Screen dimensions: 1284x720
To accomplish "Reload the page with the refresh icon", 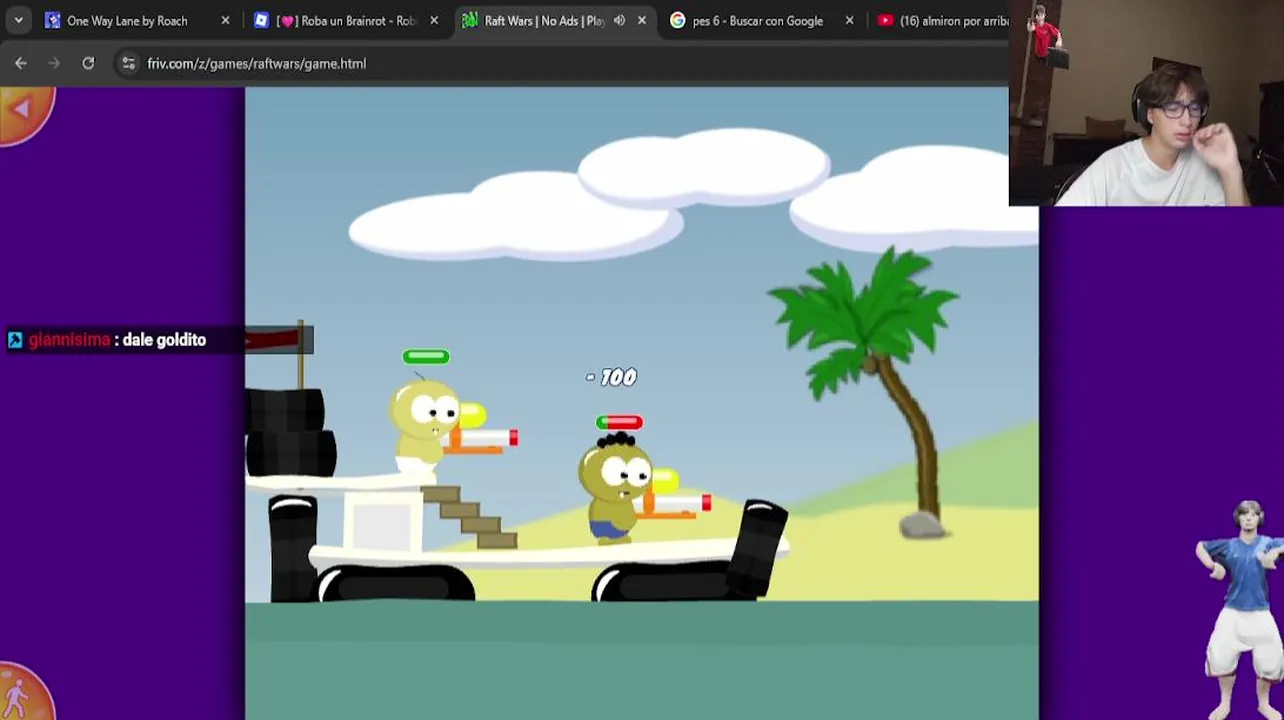I will (88, 63).
